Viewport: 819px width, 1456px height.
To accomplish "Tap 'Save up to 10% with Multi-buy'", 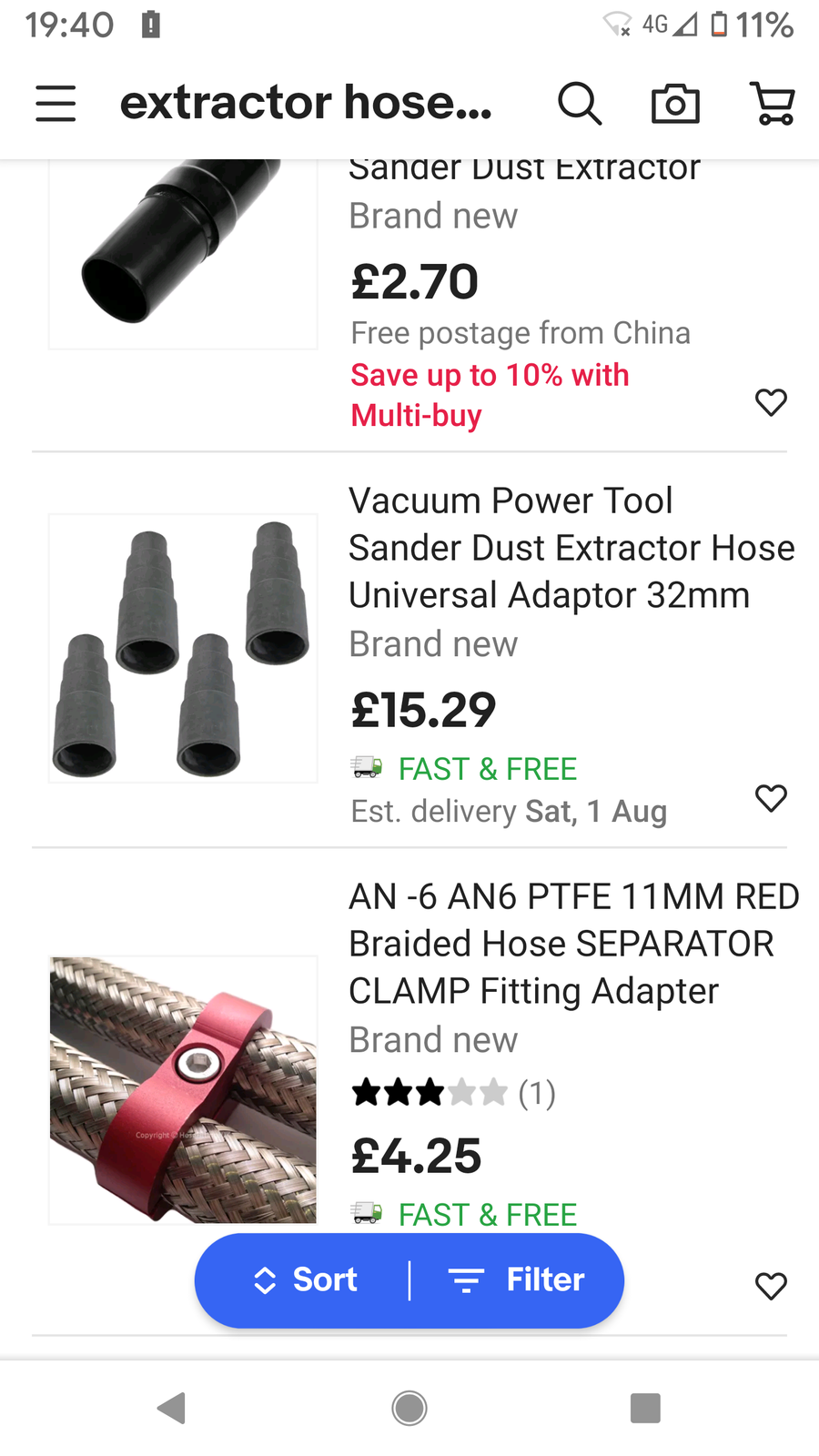I will [490, 395].
